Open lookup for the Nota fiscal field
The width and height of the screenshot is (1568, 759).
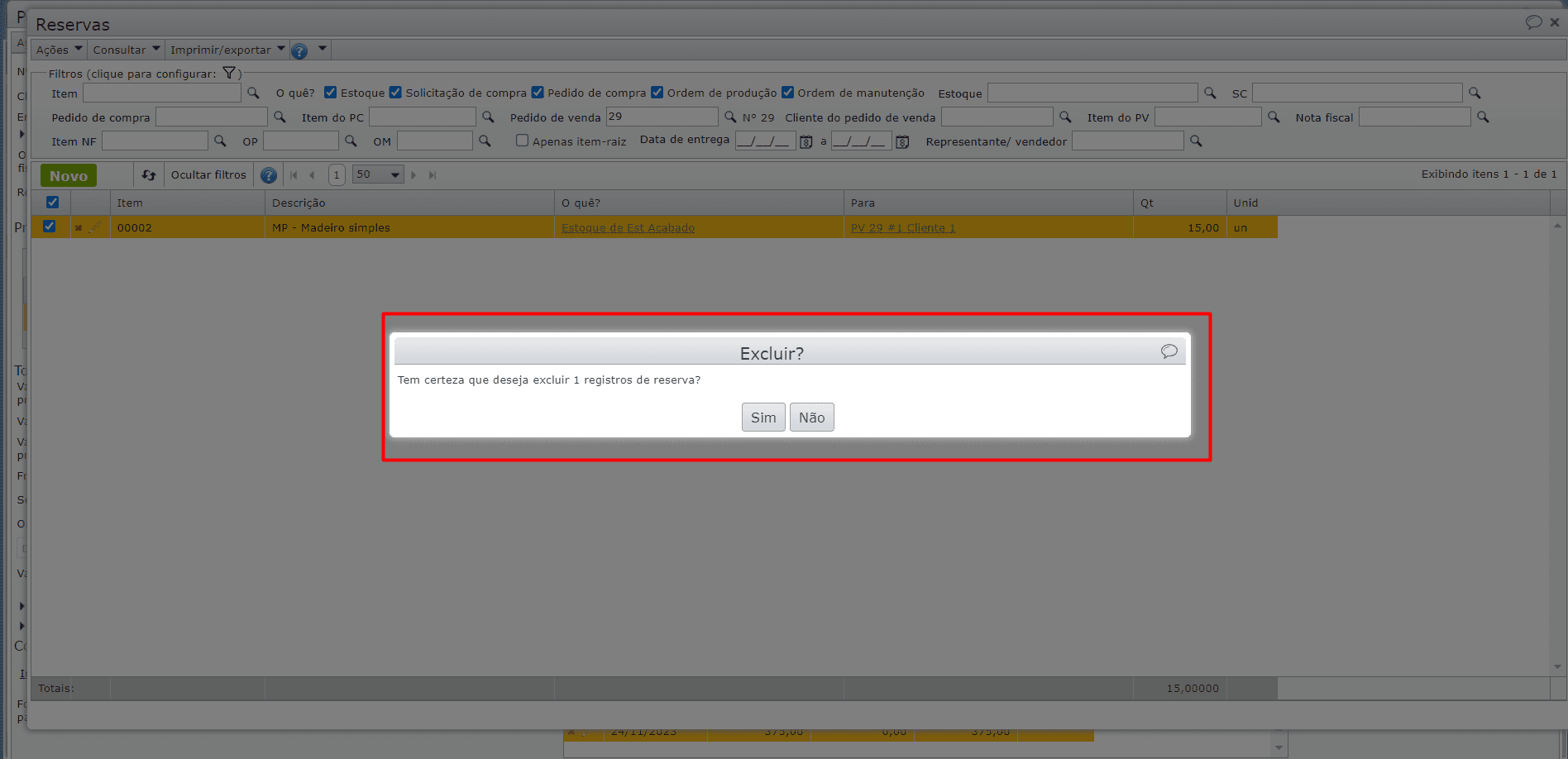tap(1483, 117)
